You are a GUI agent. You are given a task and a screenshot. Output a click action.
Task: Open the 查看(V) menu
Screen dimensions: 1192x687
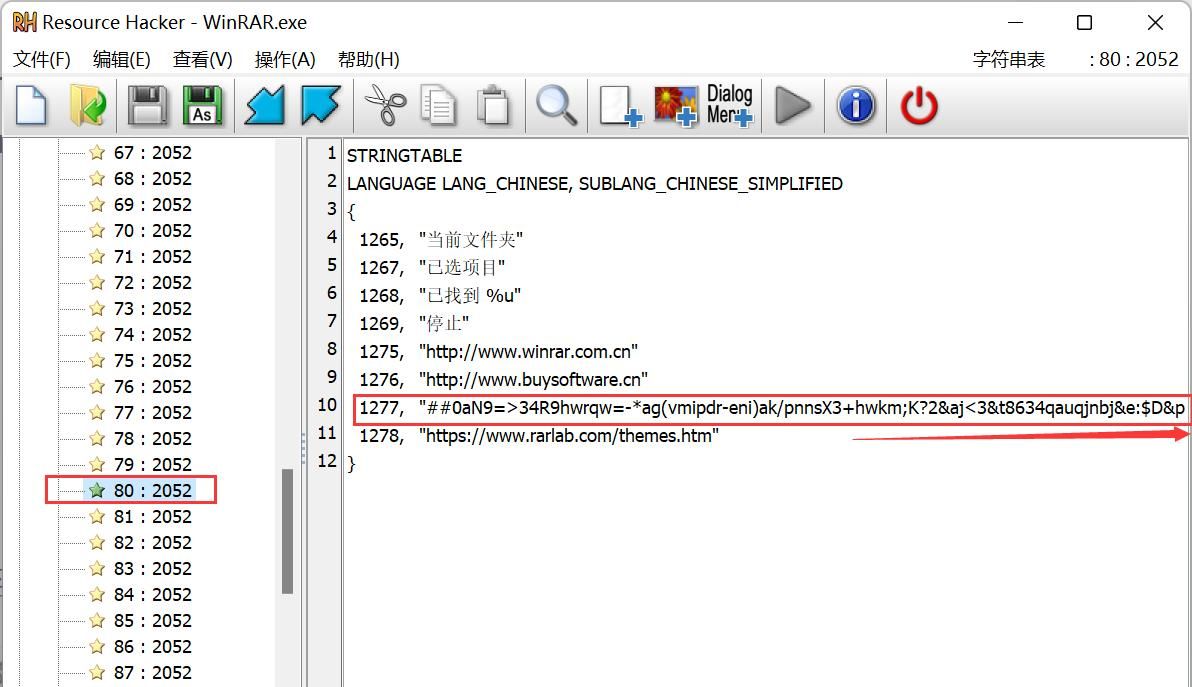(x=202, y=59)
